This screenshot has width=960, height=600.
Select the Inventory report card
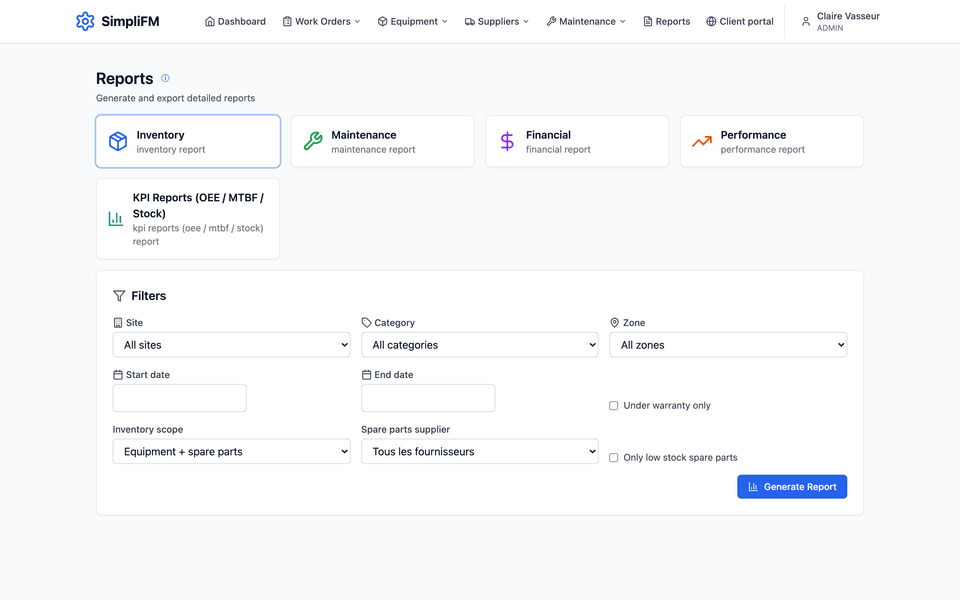point(188,141)
